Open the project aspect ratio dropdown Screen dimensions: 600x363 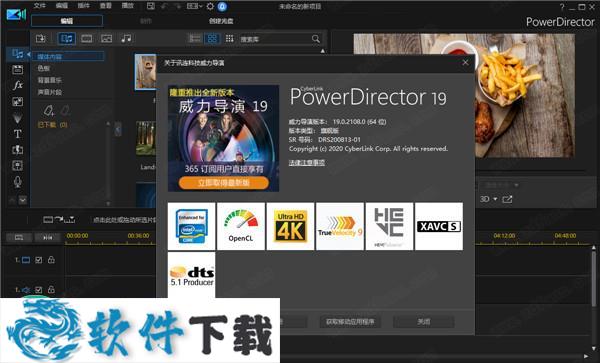194,6
